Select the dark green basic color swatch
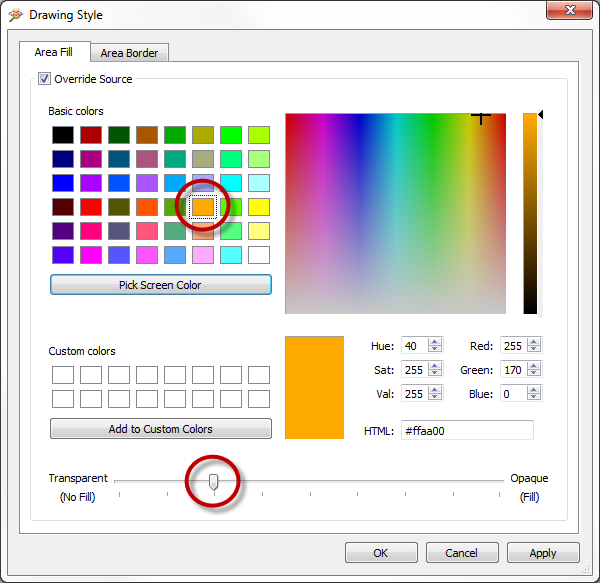The image size is (600, 583). [x=119, y=135]
